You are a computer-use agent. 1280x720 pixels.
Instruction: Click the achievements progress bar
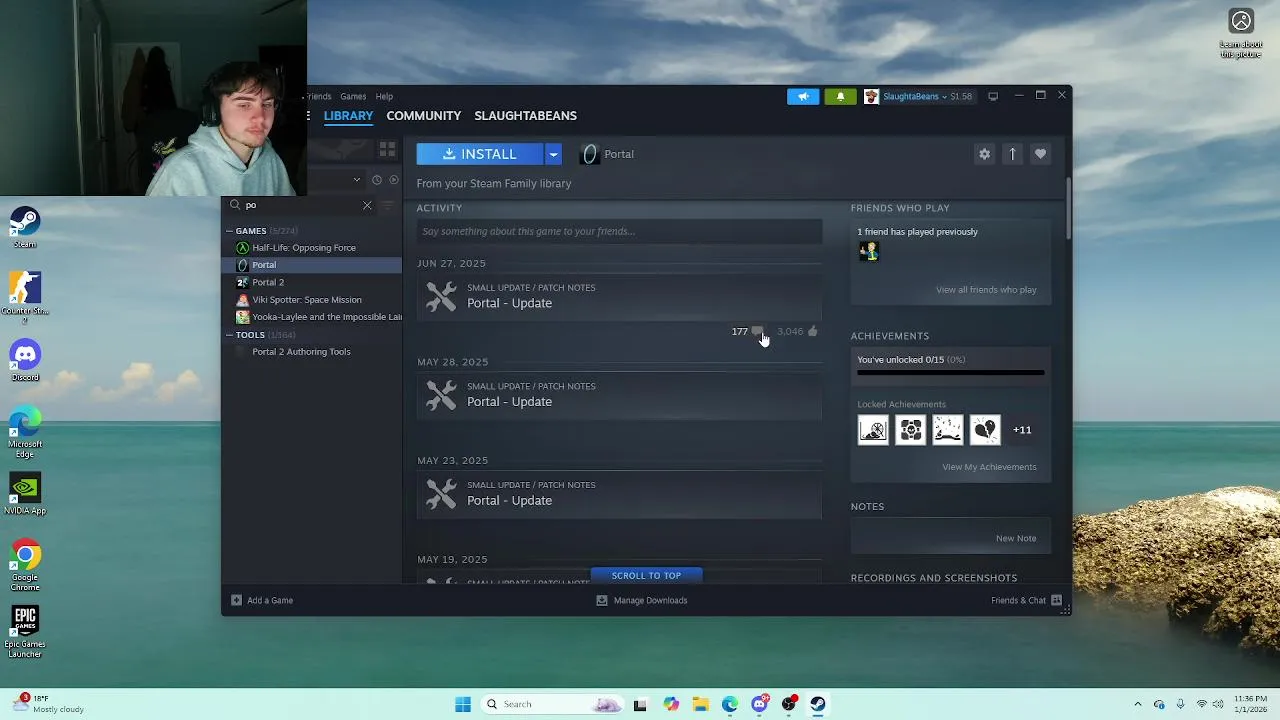click(x=950, y=373)
